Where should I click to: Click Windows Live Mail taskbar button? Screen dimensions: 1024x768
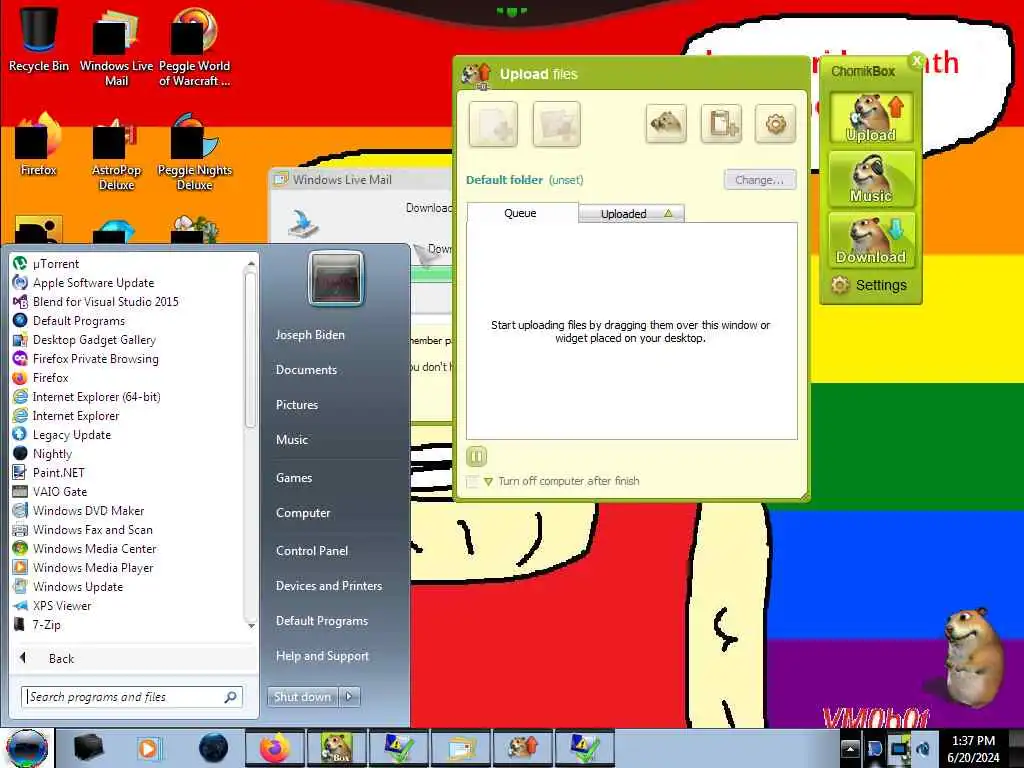(460, 748)
